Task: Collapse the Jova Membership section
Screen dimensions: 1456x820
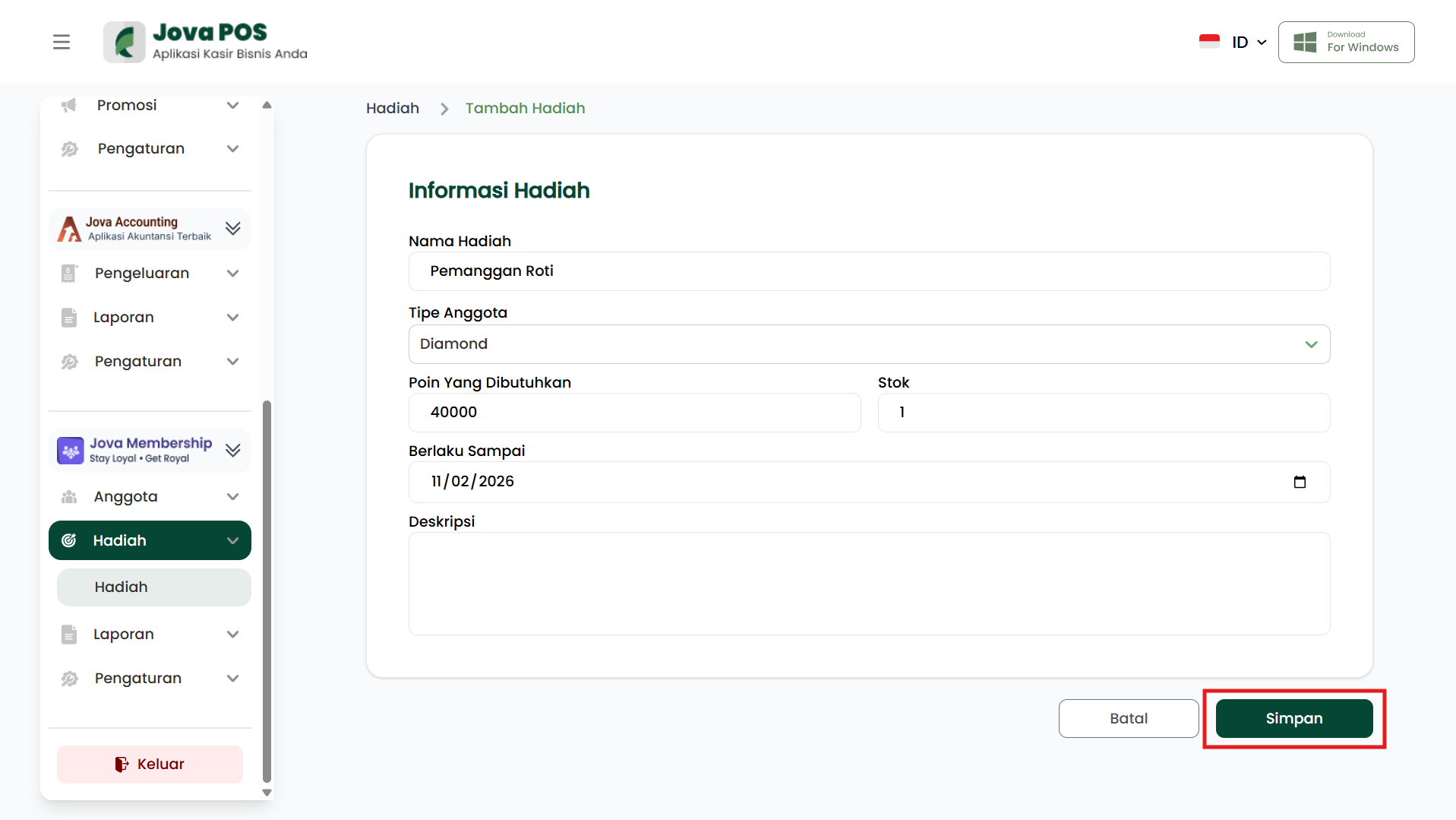Action: coord(232,451)
